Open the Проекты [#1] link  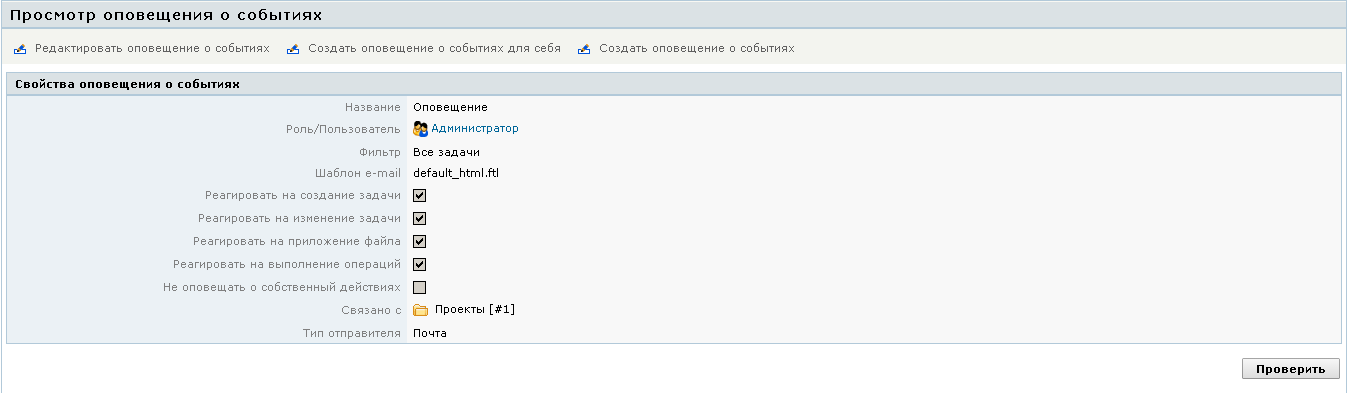coord(475,310)
